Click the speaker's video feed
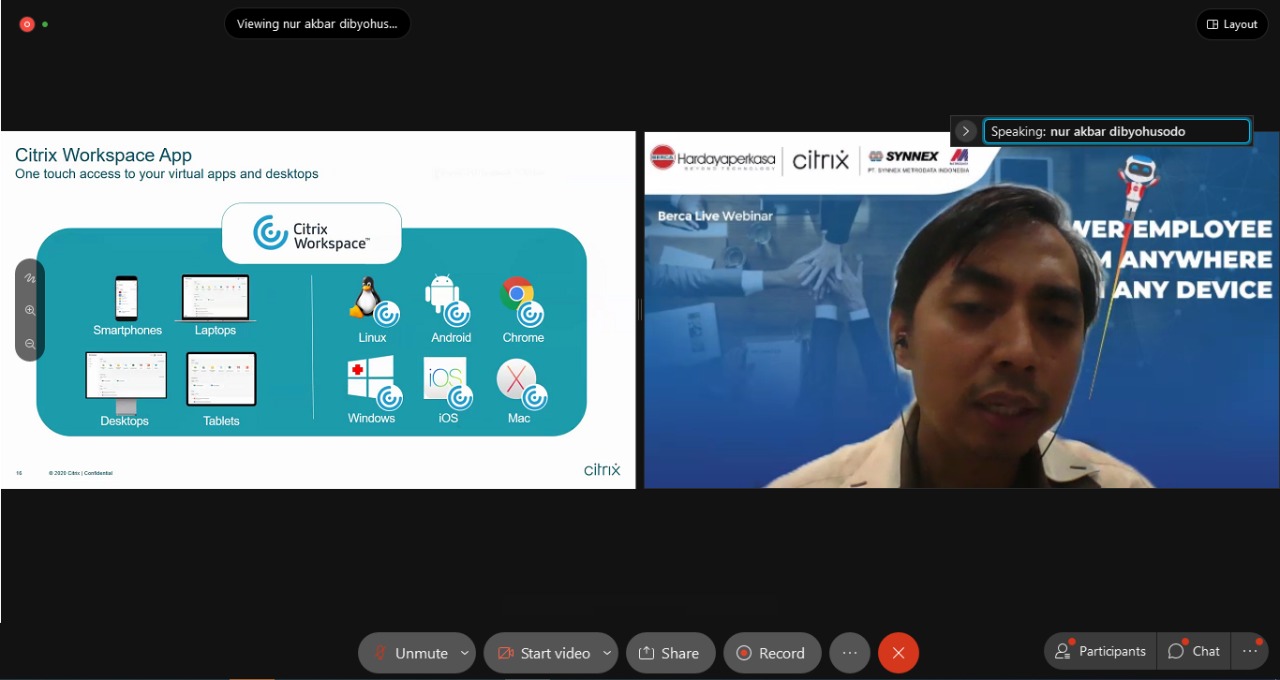This screenshot has width=1280, height=680. pyautogui.click(x=961, y=310)
